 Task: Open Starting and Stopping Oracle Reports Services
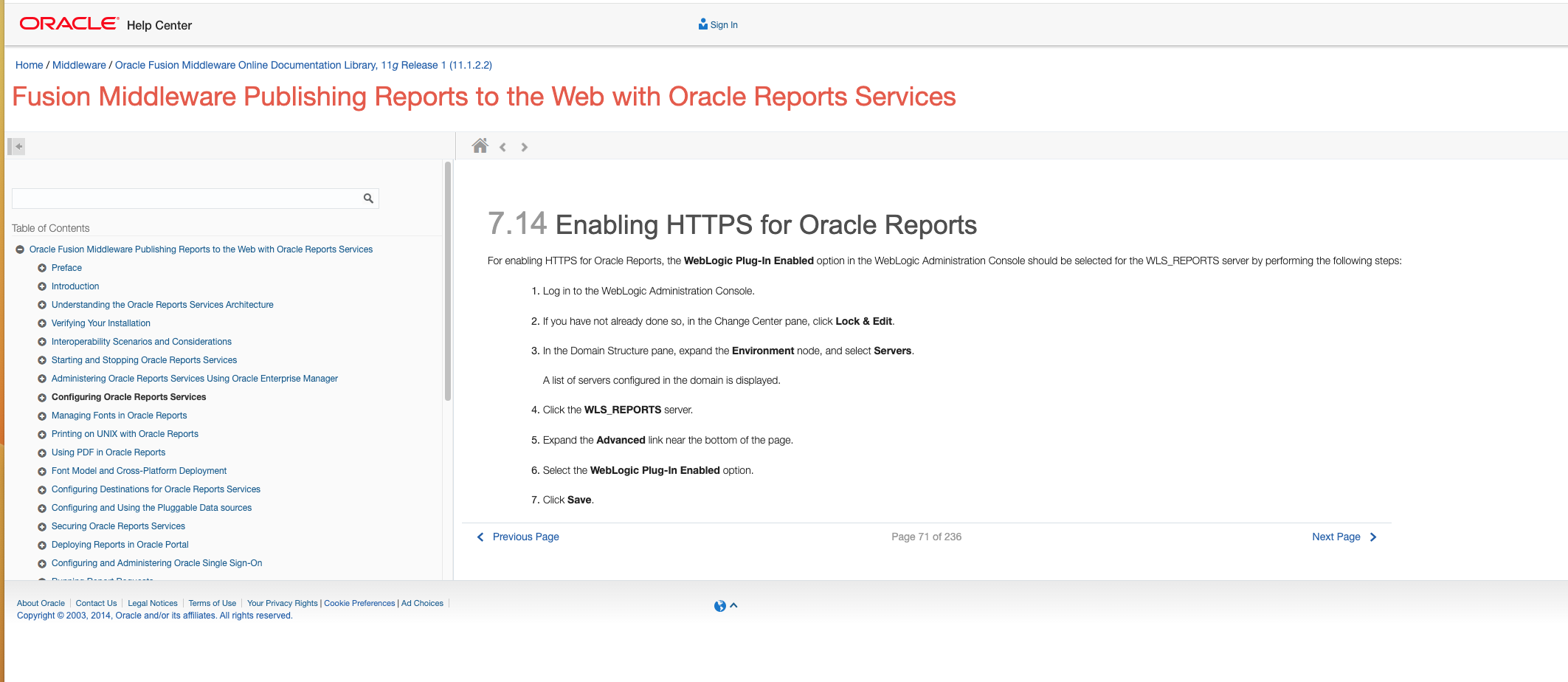pyautogui.click(x=144, y=360)
